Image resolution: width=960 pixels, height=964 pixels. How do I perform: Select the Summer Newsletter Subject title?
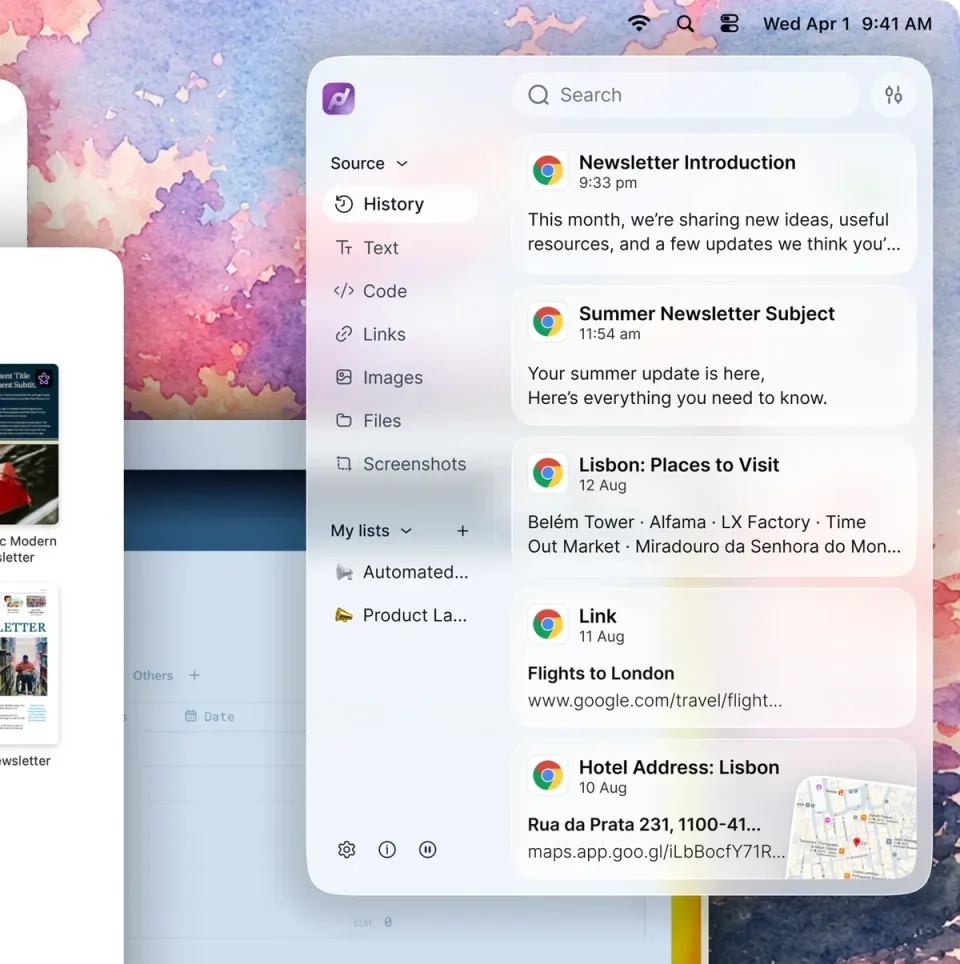707,314
